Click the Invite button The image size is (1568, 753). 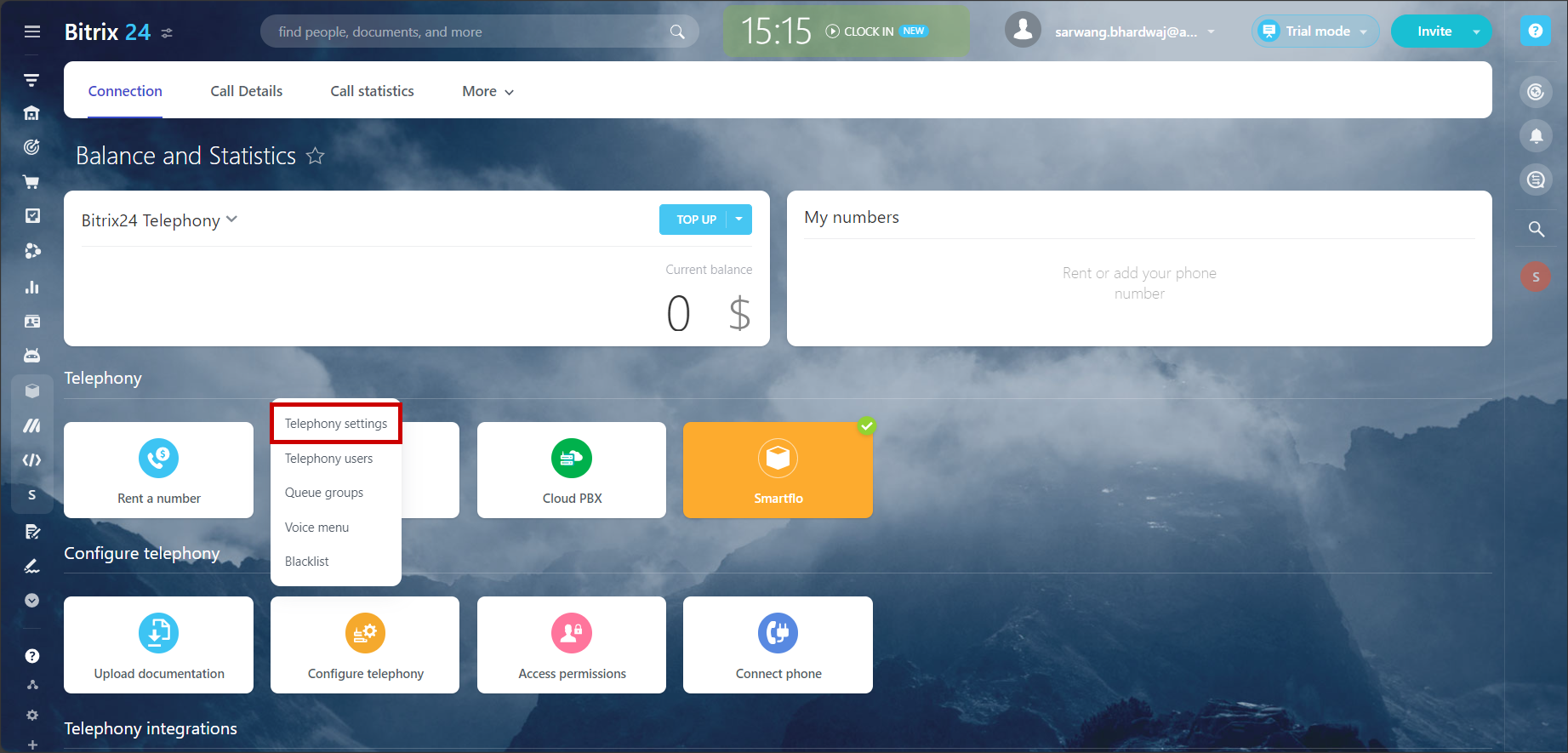(x=1434, y=31)
